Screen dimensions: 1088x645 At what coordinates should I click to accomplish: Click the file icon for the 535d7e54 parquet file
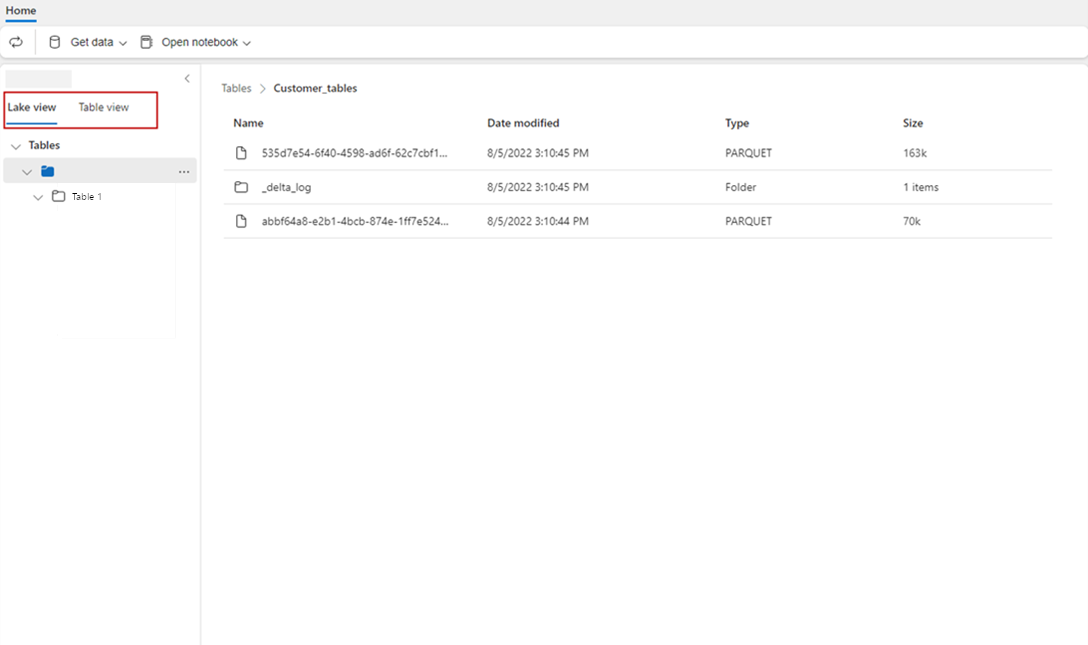point(241,152)
